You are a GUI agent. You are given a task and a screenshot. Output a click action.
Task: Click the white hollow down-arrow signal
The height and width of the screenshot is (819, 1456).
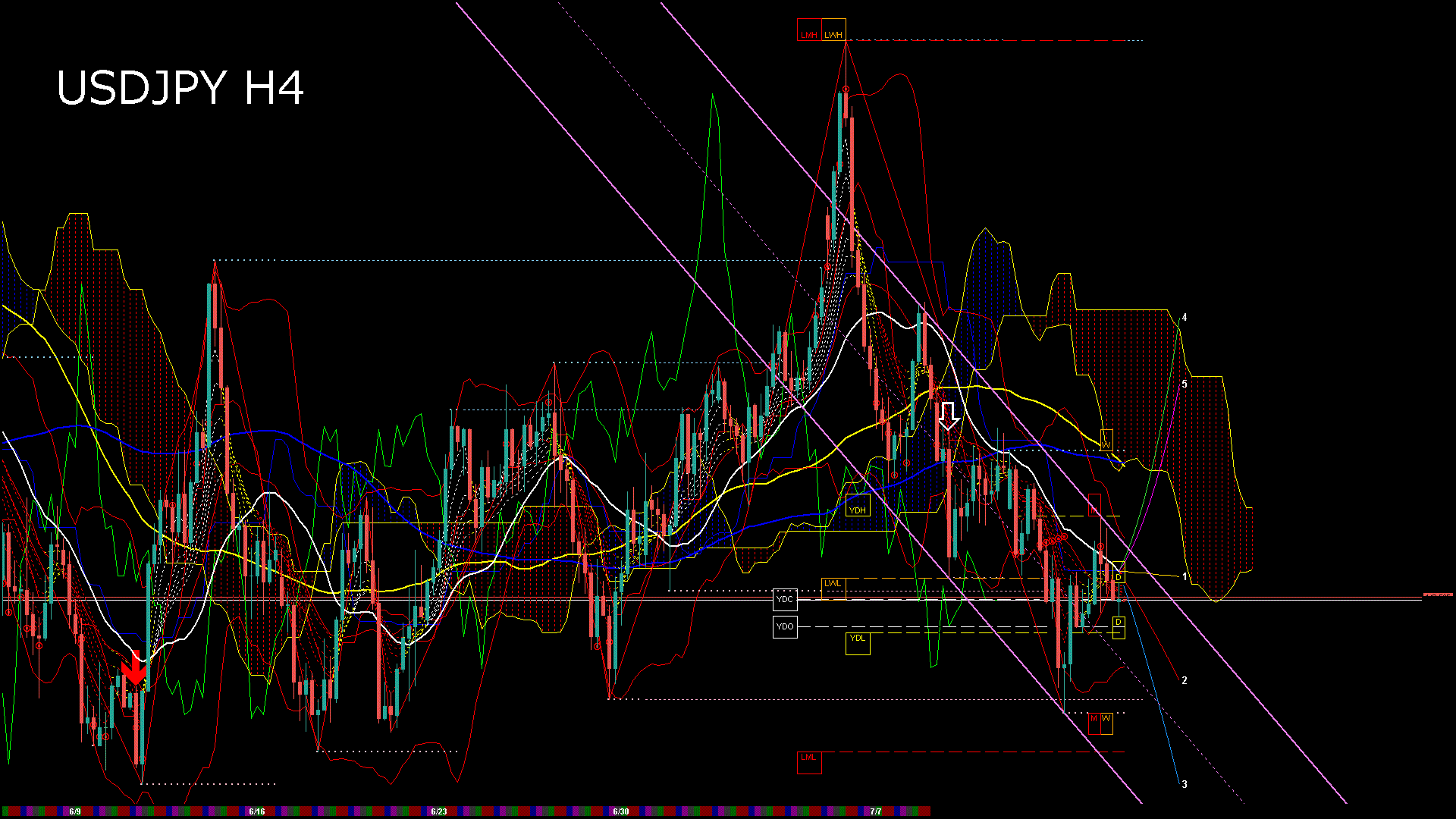[948, 416]
